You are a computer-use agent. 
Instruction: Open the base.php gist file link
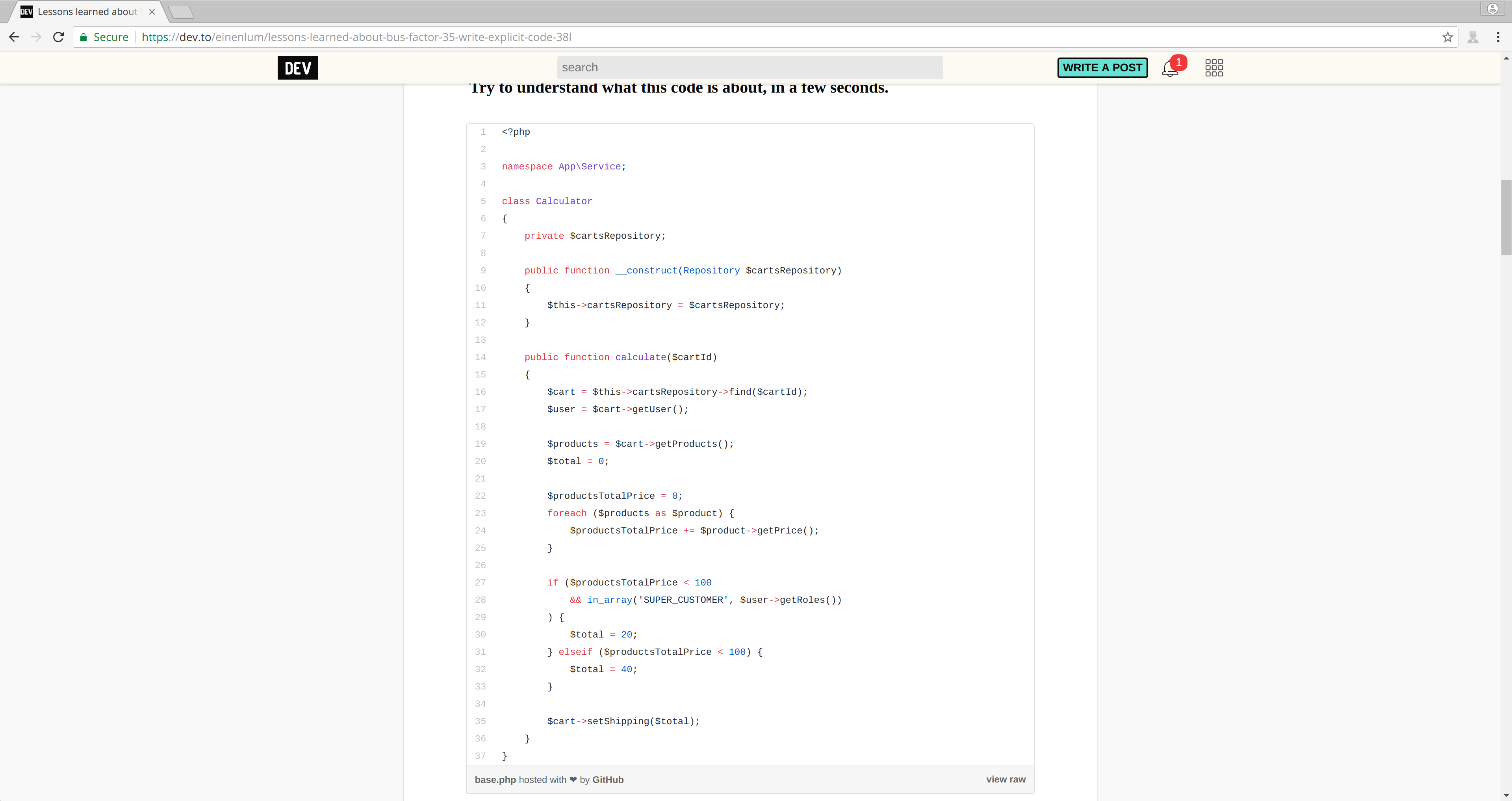[x=495, y=779]
